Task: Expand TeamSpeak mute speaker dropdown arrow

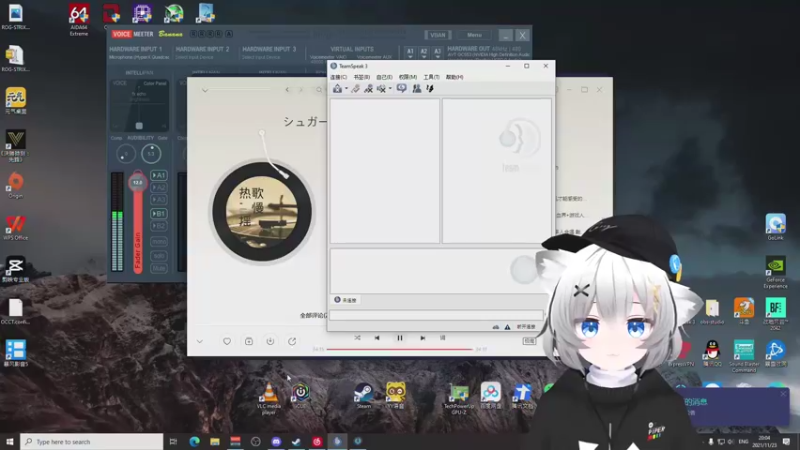Action: 390,89
